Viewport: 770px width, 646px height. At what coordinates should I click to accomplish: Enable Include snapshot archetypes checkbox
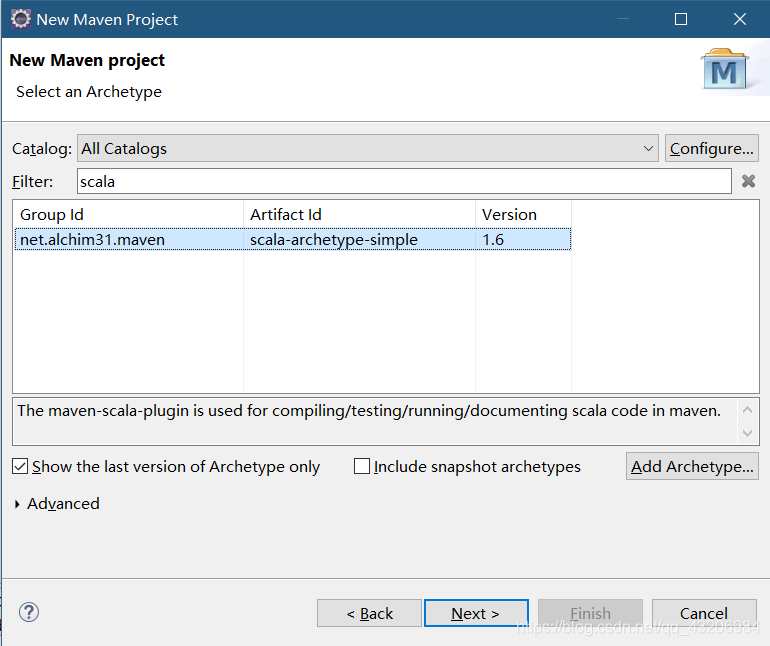point(362,466)
